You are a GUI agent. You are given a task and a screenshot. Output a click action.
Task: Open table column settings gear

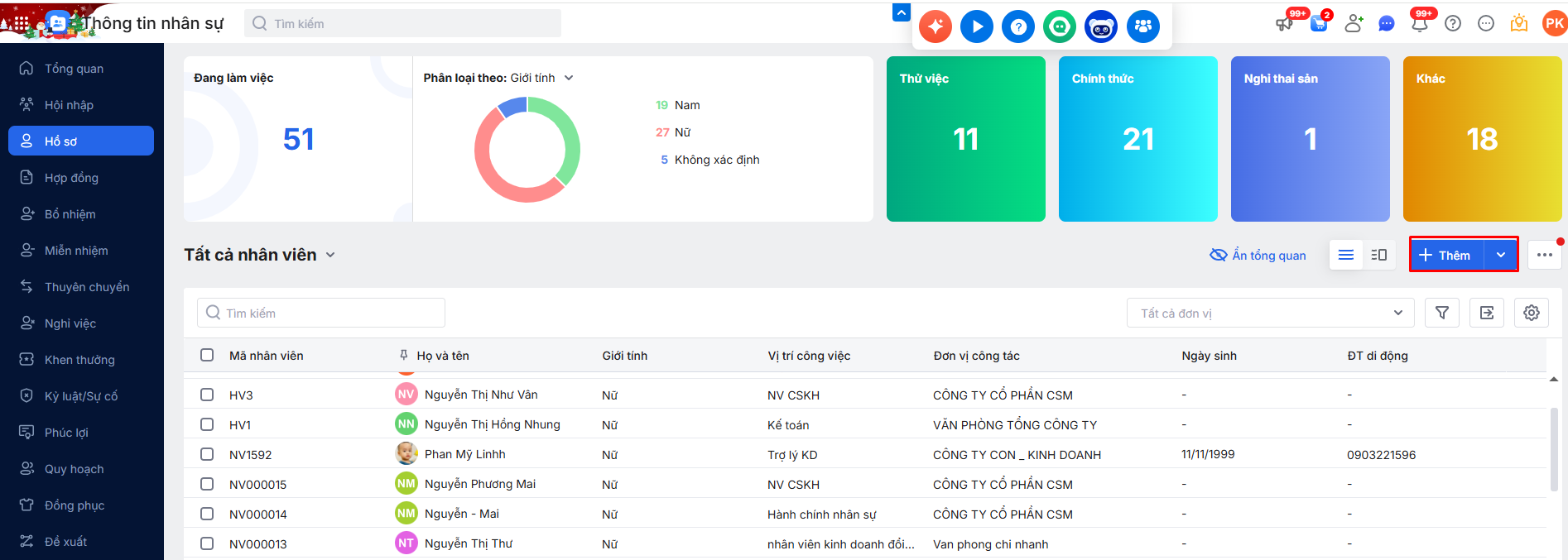(1532, 313)
